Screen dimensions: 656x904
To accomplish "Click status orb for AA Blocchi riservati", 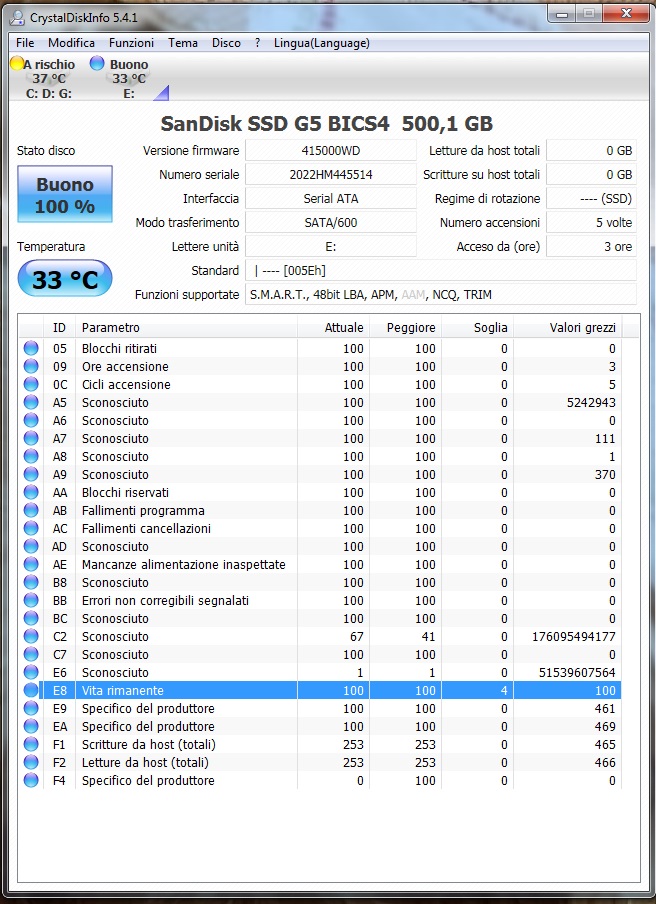I will pyautogui.click(x=31, y=492).
